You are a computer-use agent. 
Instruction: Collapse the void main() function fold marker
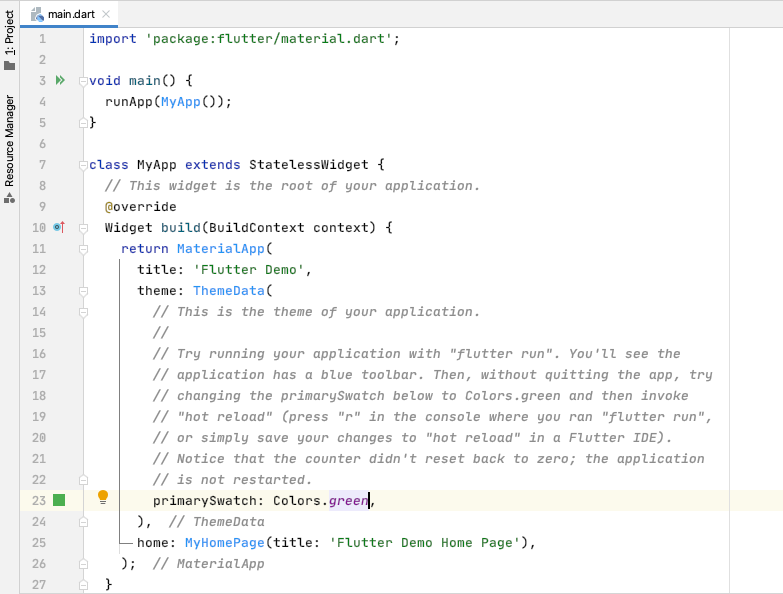point(84,81)
